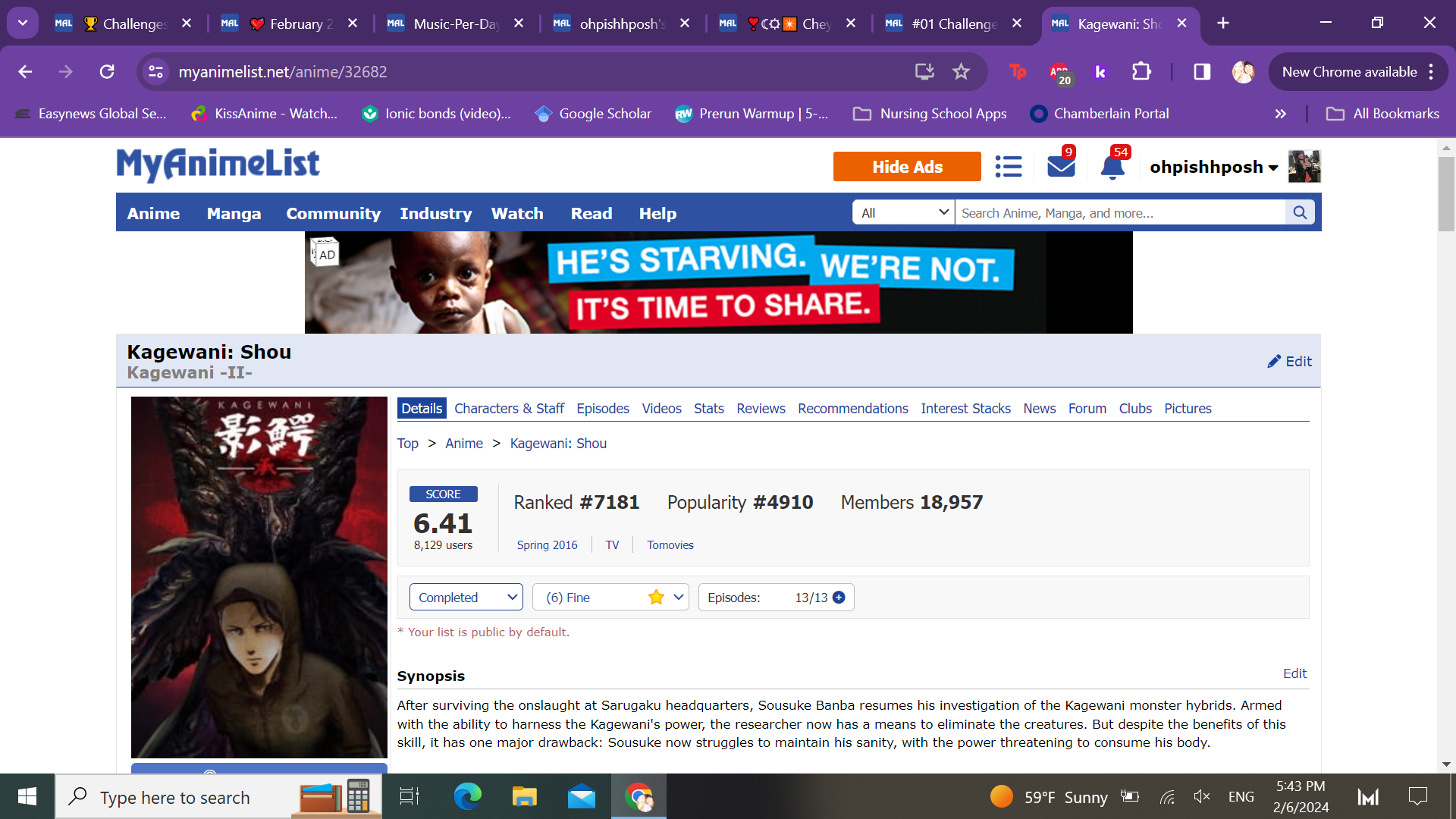This screenshot has height=819, width=1456.
Task: Open the Google Scholar bookmark
Action: click(593, 114)
